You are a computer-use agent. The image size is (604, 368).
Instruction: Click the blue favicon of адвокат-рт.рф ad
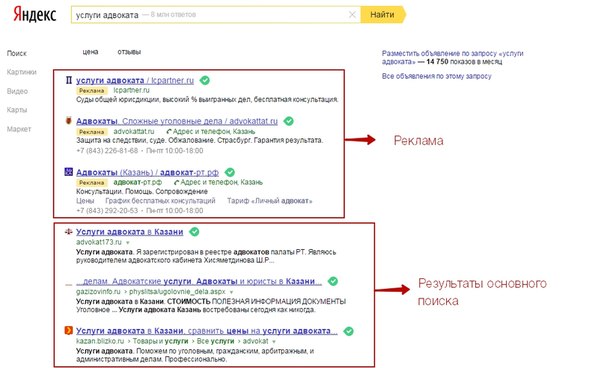(69, 172)
